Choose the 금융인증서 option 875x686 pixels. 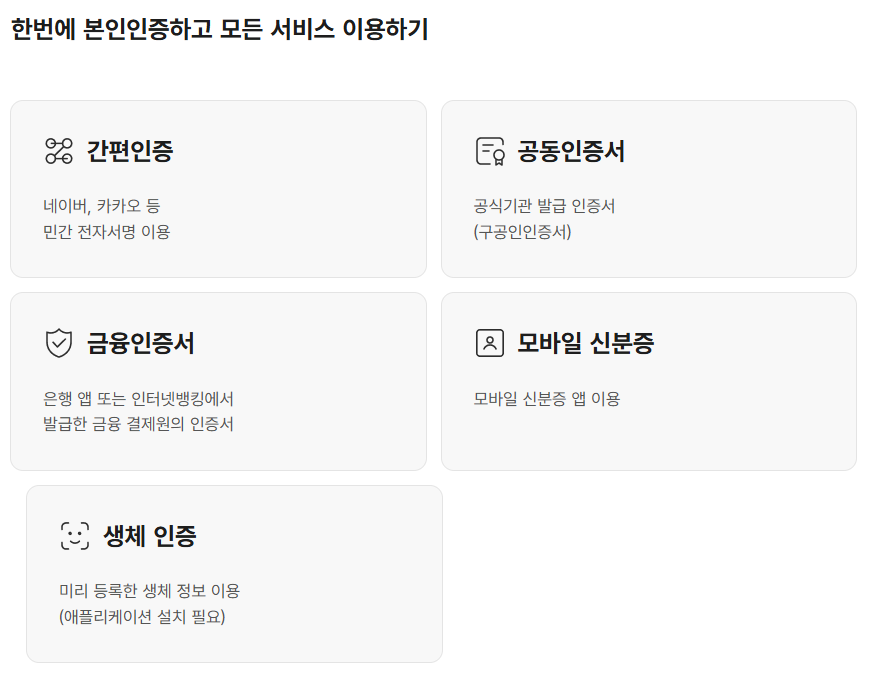click(218, 380)
